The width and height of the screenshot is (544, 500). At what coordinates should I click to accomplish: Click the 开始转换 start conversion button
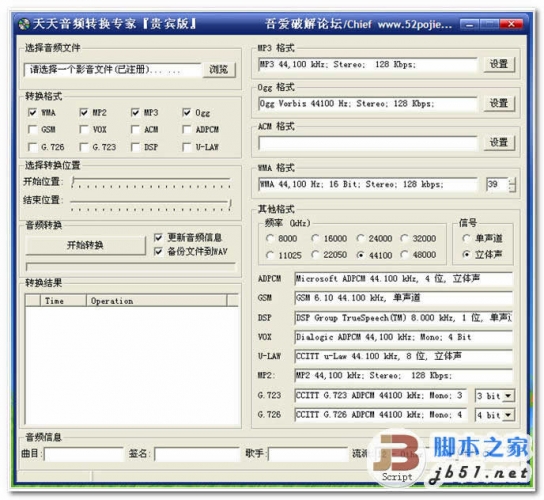pos(85,245)
